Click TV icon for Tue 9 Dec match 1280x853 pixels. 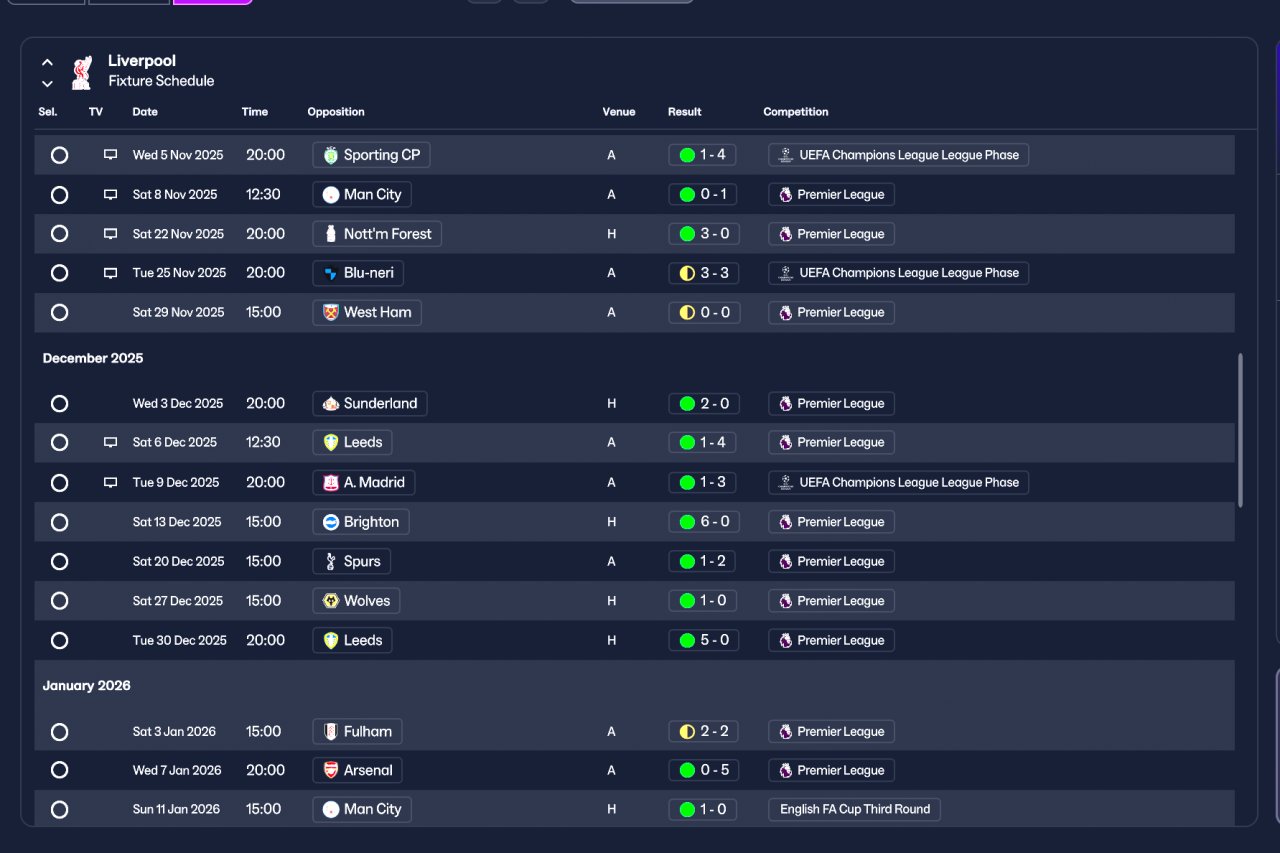(110, 482)
